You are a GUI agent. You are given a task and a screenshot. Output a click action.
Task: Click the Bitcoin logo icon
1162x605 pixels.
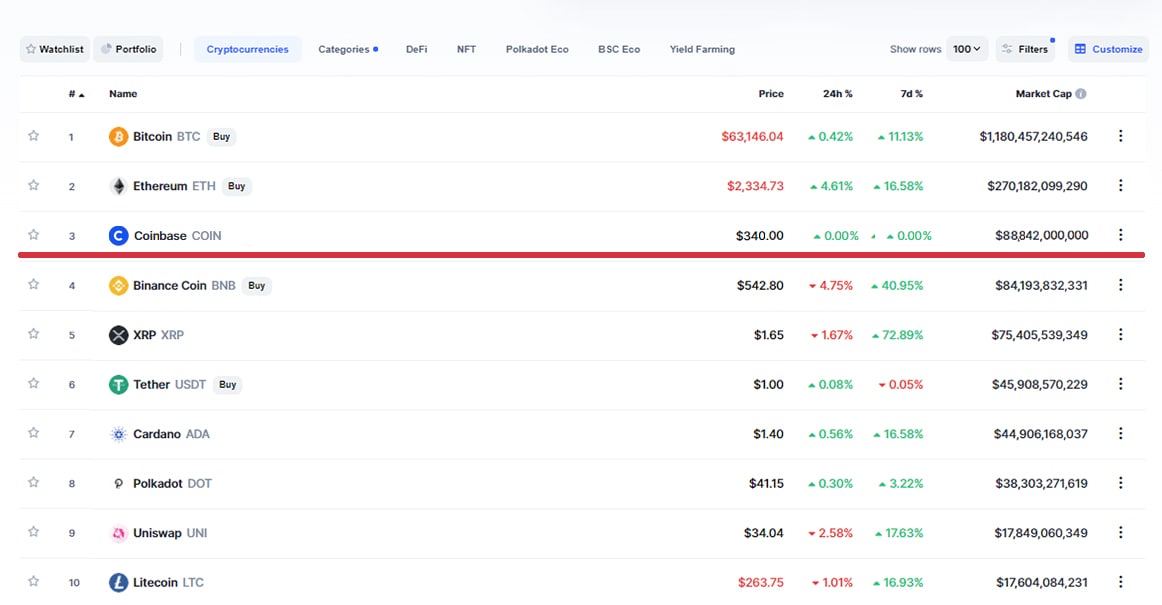(x=118, y=137)
